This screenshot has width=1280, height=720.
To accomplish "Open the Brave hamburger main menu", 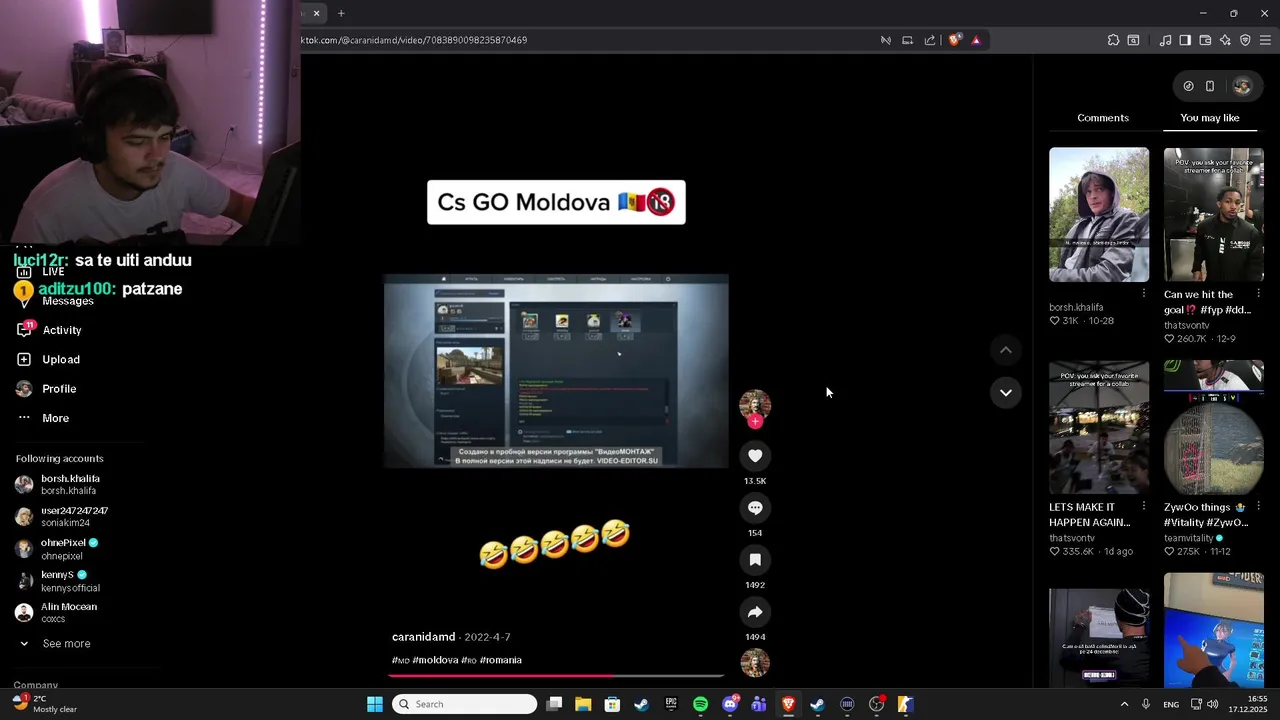I will click(x=1265, y=40).
